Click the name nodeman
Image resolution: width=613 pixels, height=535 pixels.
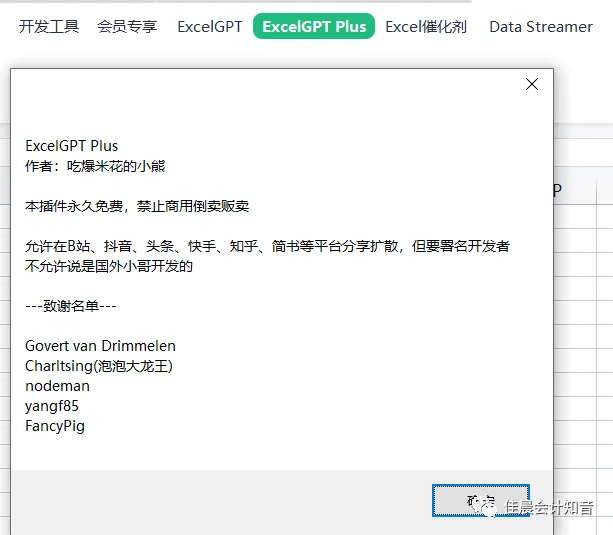[x=57, y=386]
